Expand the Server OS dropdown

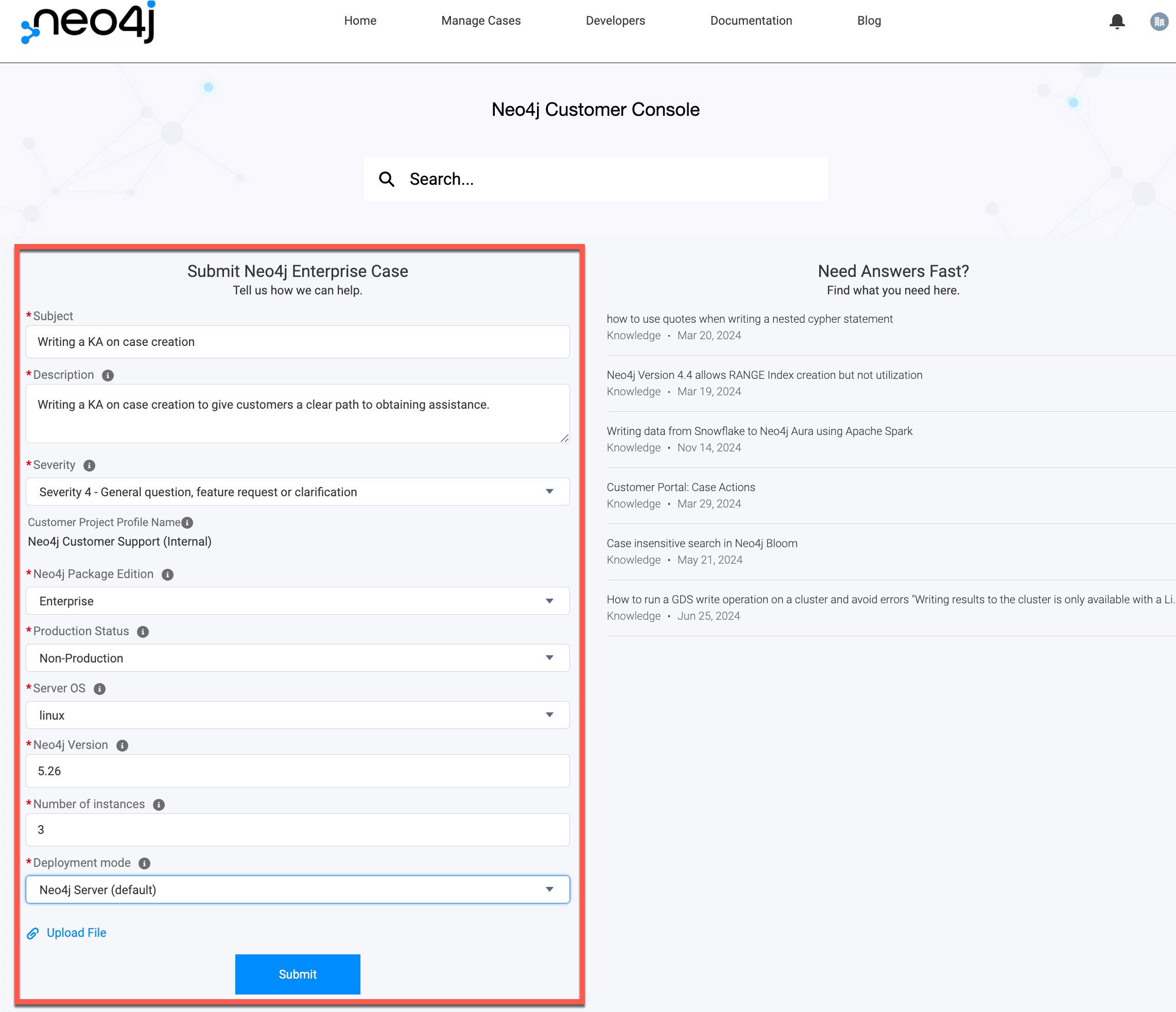pyautogui.click(x=298, y=716)
